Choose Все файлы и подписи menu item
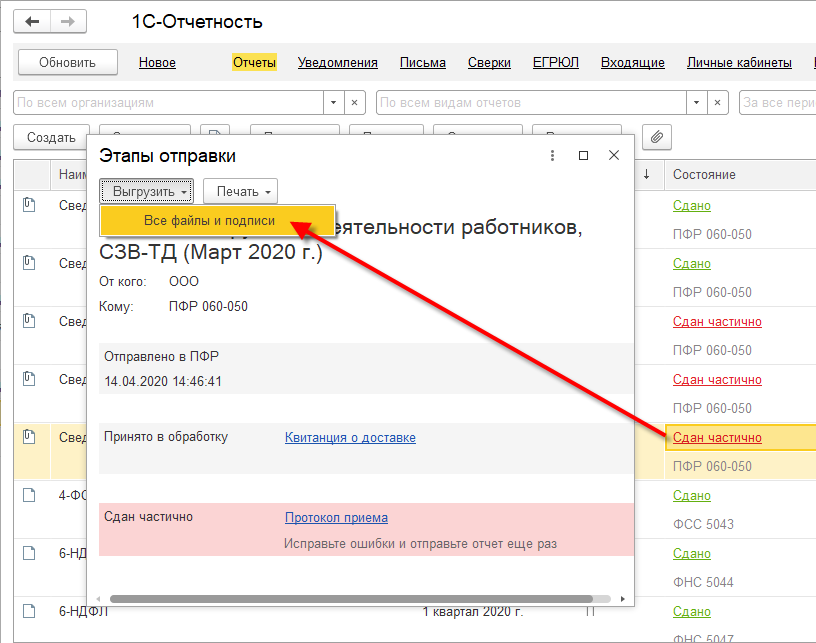816x643 pixels. pos(217,221)
